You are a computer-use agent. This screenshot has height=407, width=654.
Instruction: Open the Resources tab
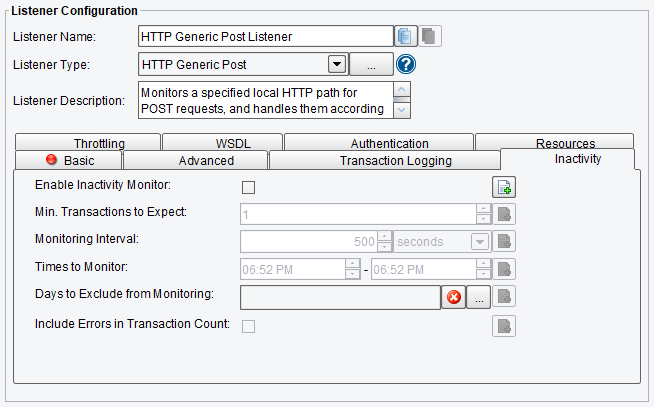click(x=554, y=142)
